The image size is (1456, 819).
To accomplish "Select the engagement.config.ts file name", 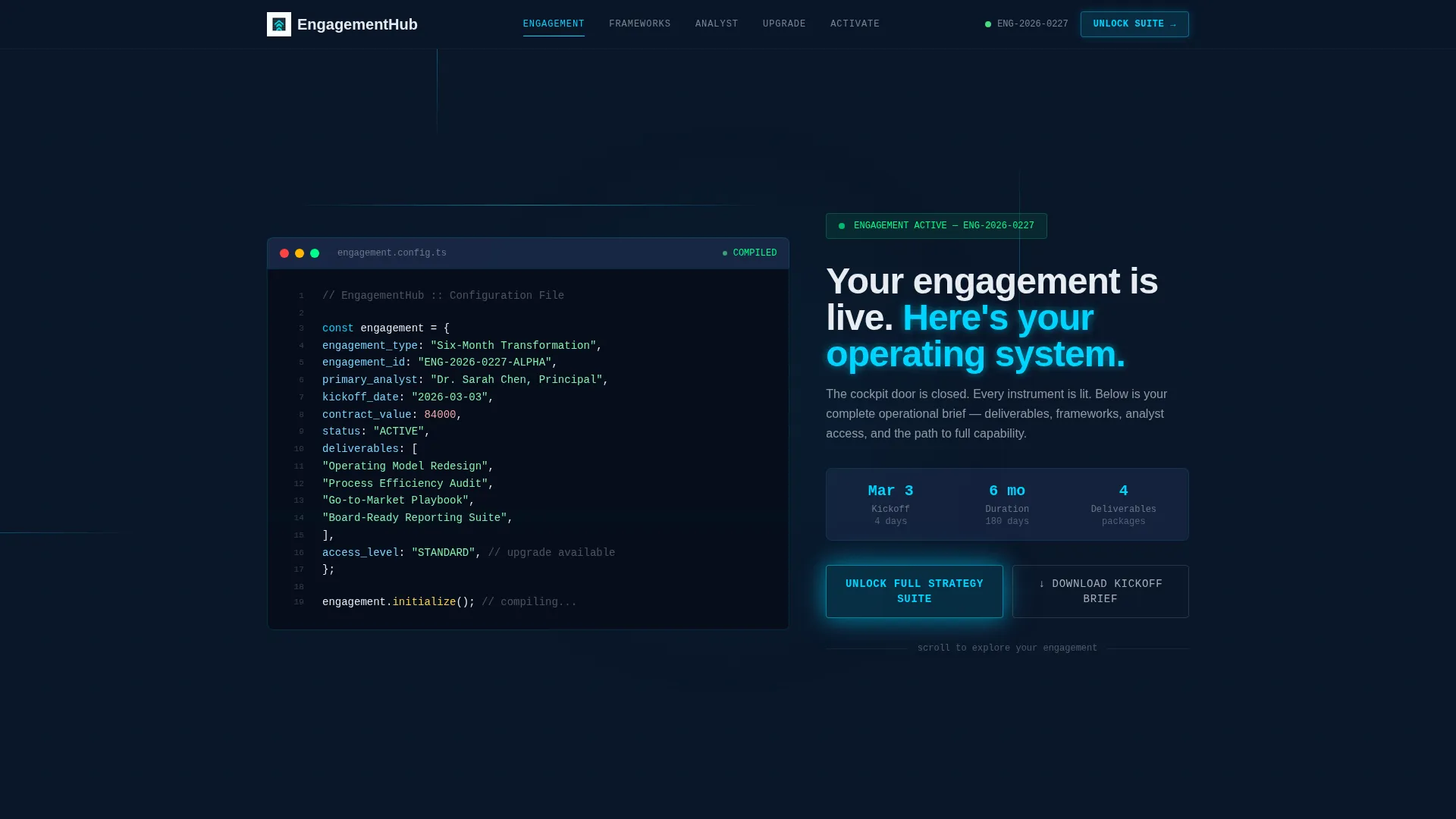I will (x=392, y=253).
